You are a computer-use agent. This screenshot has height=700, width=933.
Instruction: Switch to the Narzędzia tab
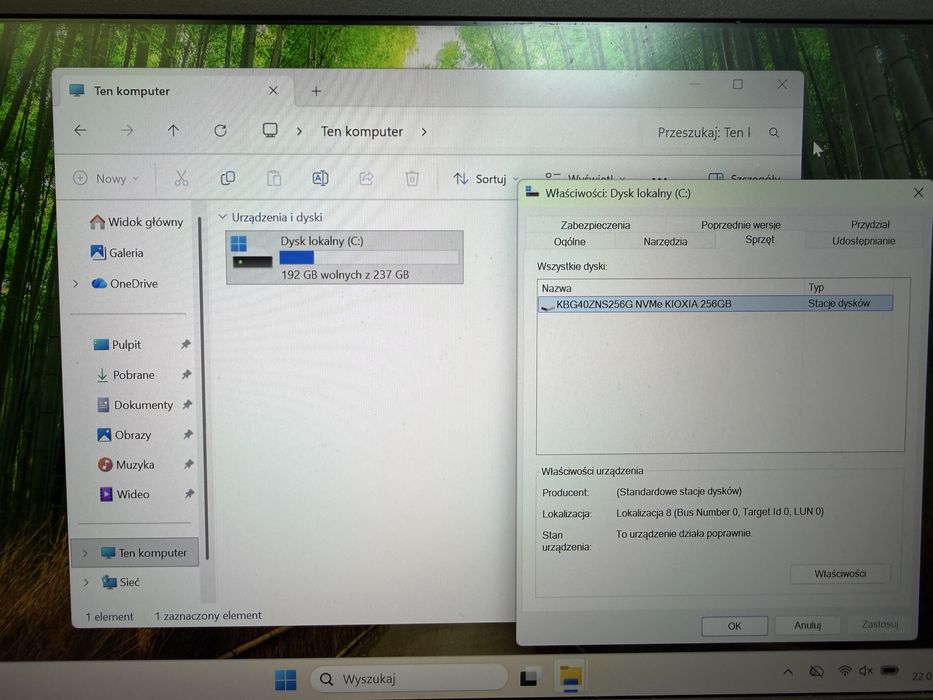click(665, 242)
